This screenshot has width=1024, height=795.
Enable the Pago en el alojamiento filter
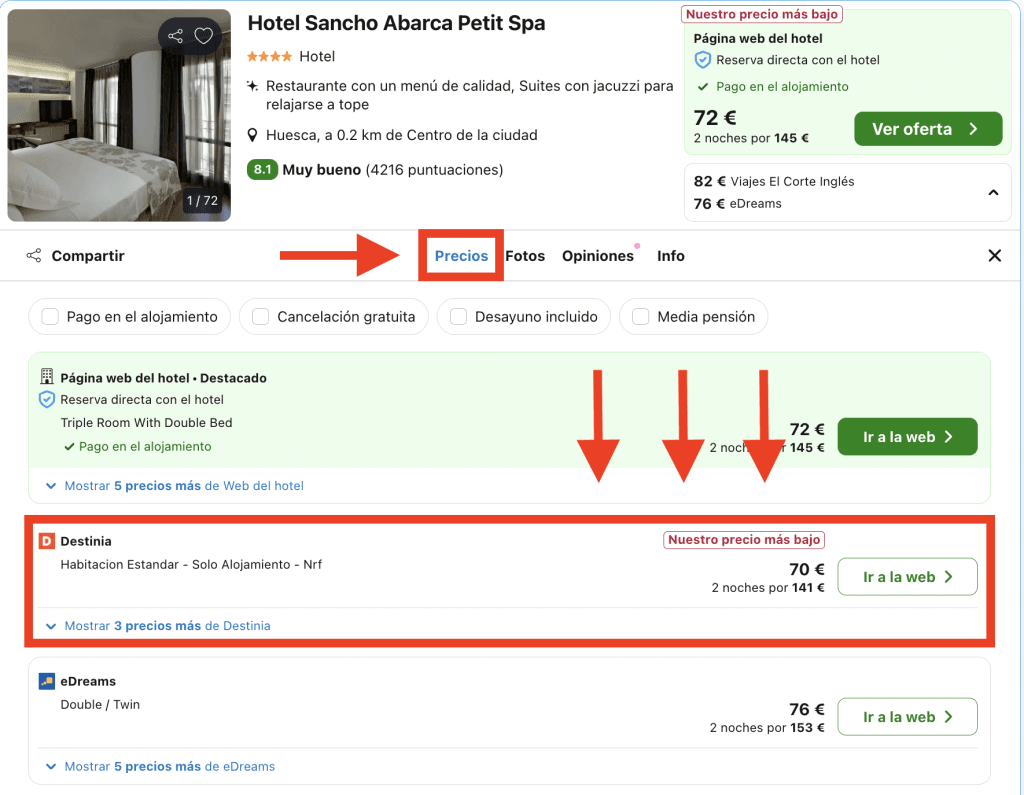[x=50, y=317]
